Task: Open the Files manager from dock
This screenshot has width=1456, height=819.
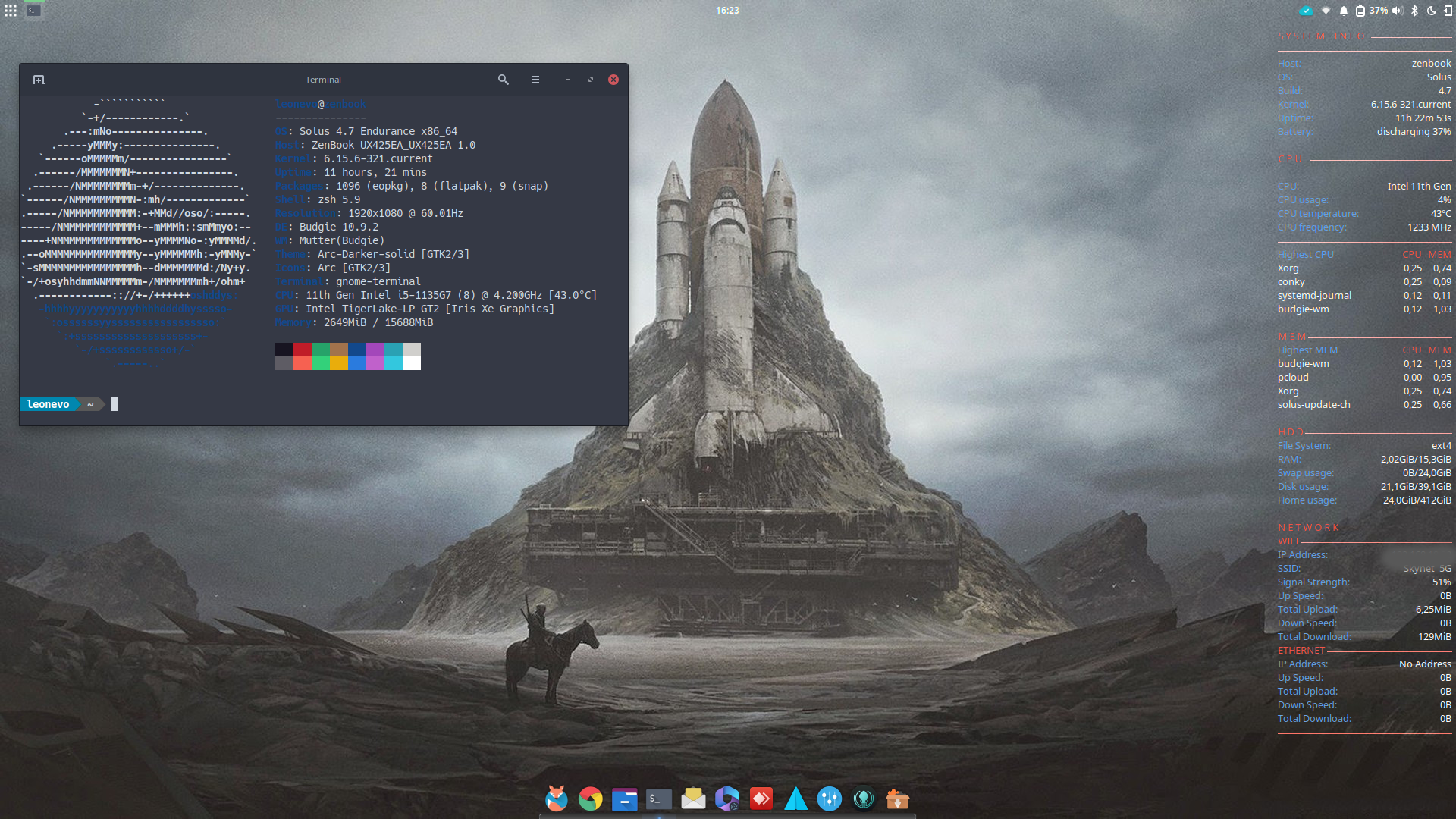Action: pyautogui.click(x=625, y=799)
